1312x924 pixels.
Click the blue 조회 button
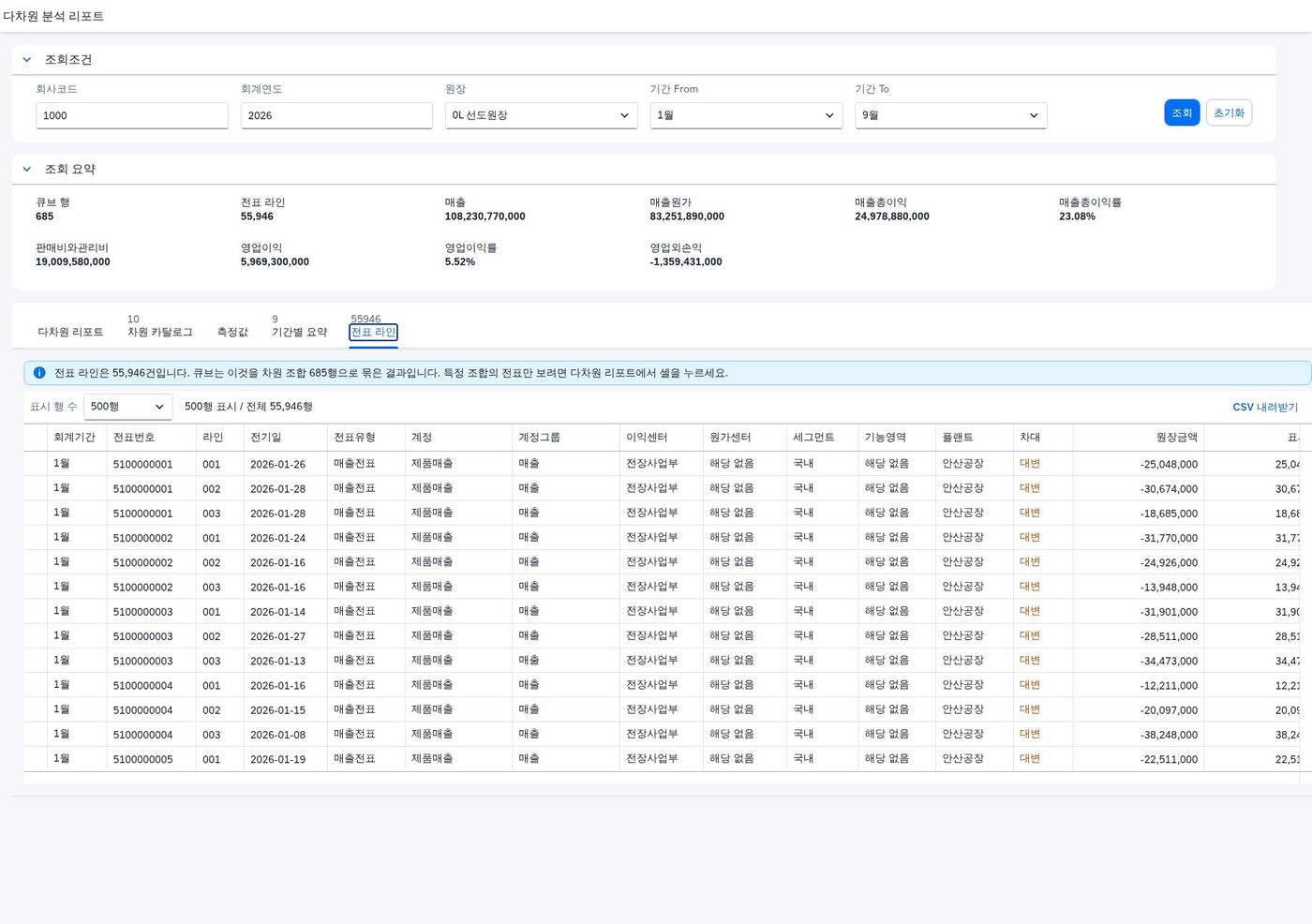pyautogui.click(x=1182, y=112)
